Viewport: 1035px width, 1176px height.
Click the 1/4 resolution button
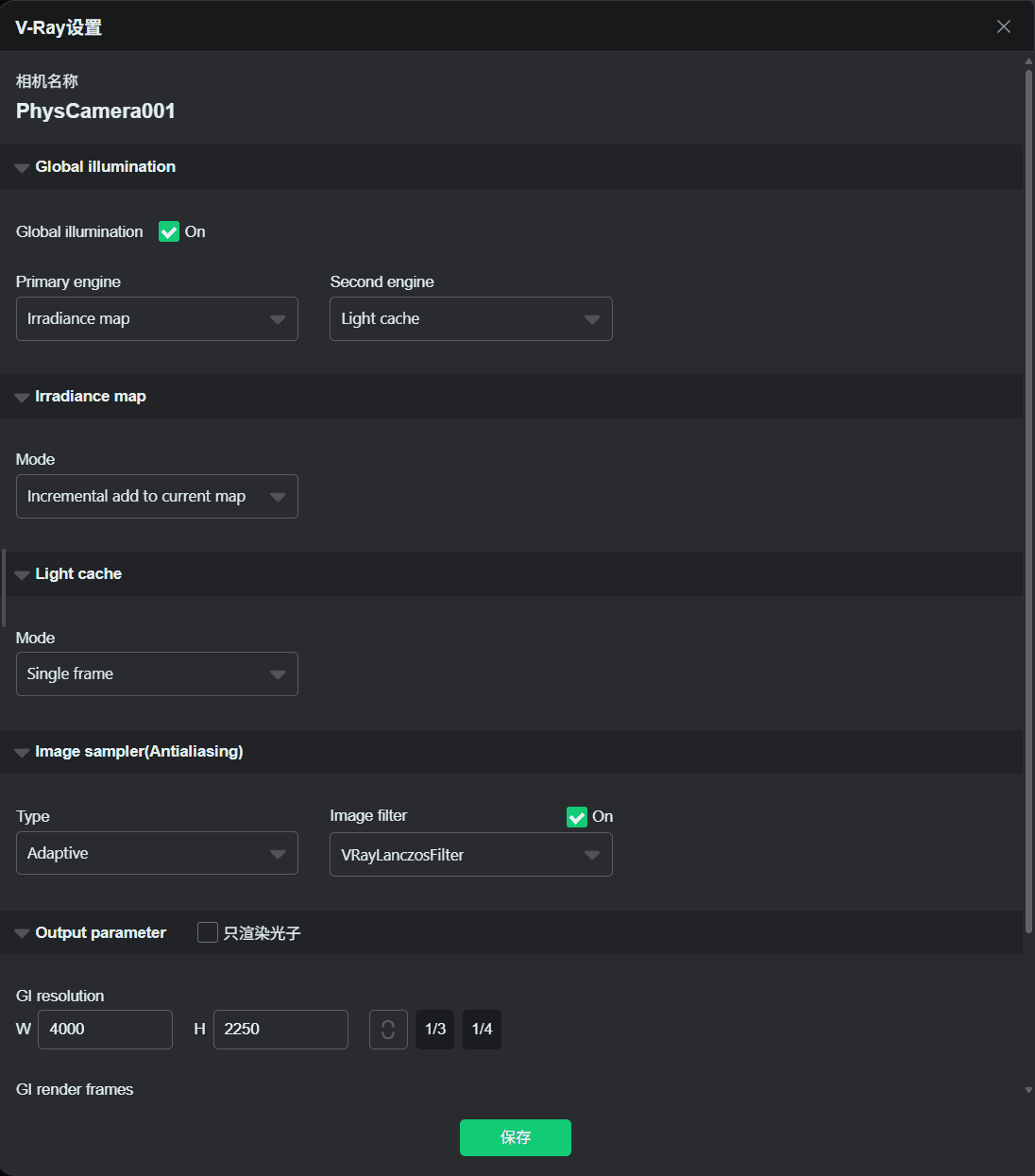click(482, 1030)
